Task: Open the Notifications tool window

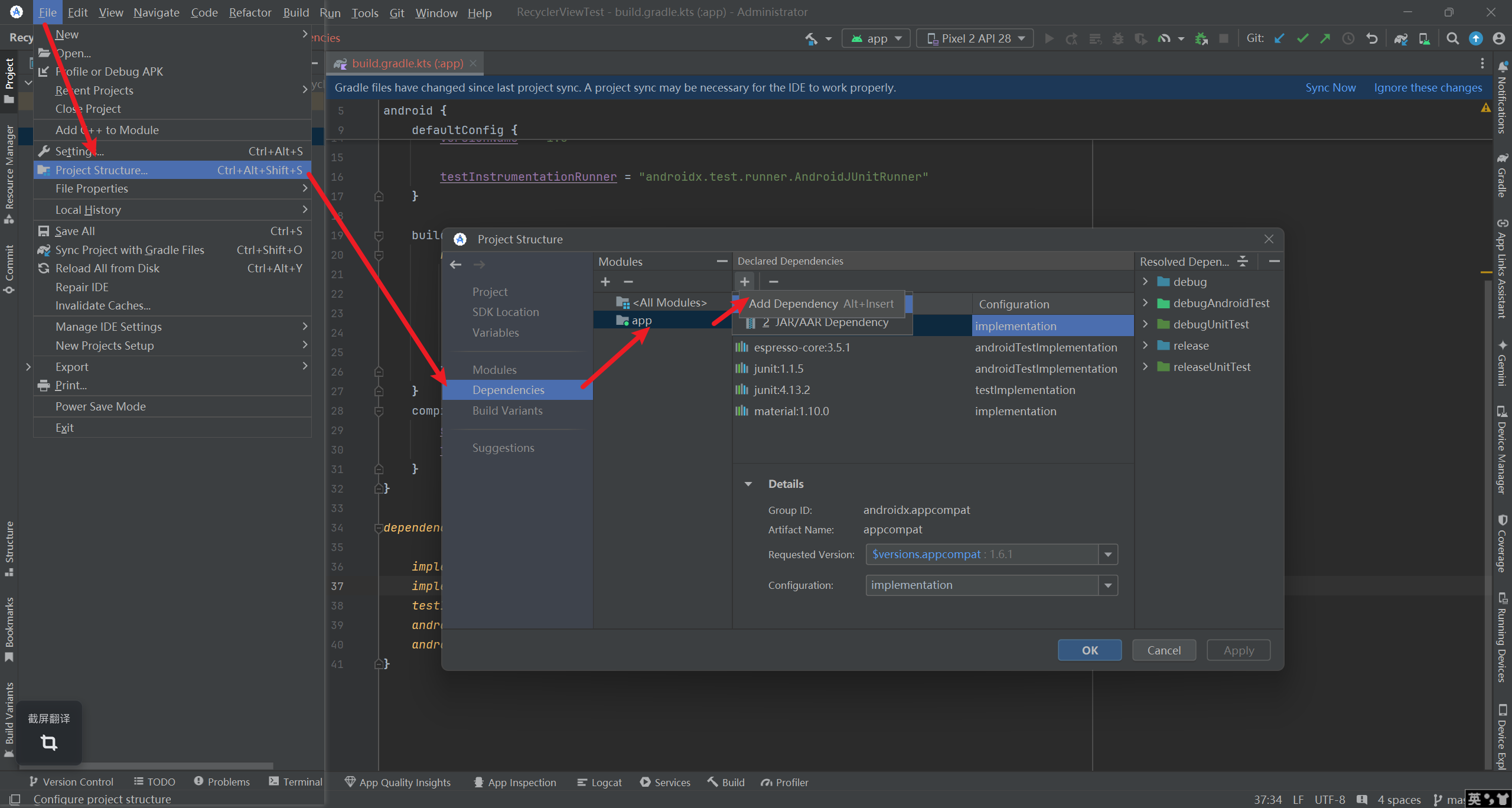Action: click(x=1502, y=97)
